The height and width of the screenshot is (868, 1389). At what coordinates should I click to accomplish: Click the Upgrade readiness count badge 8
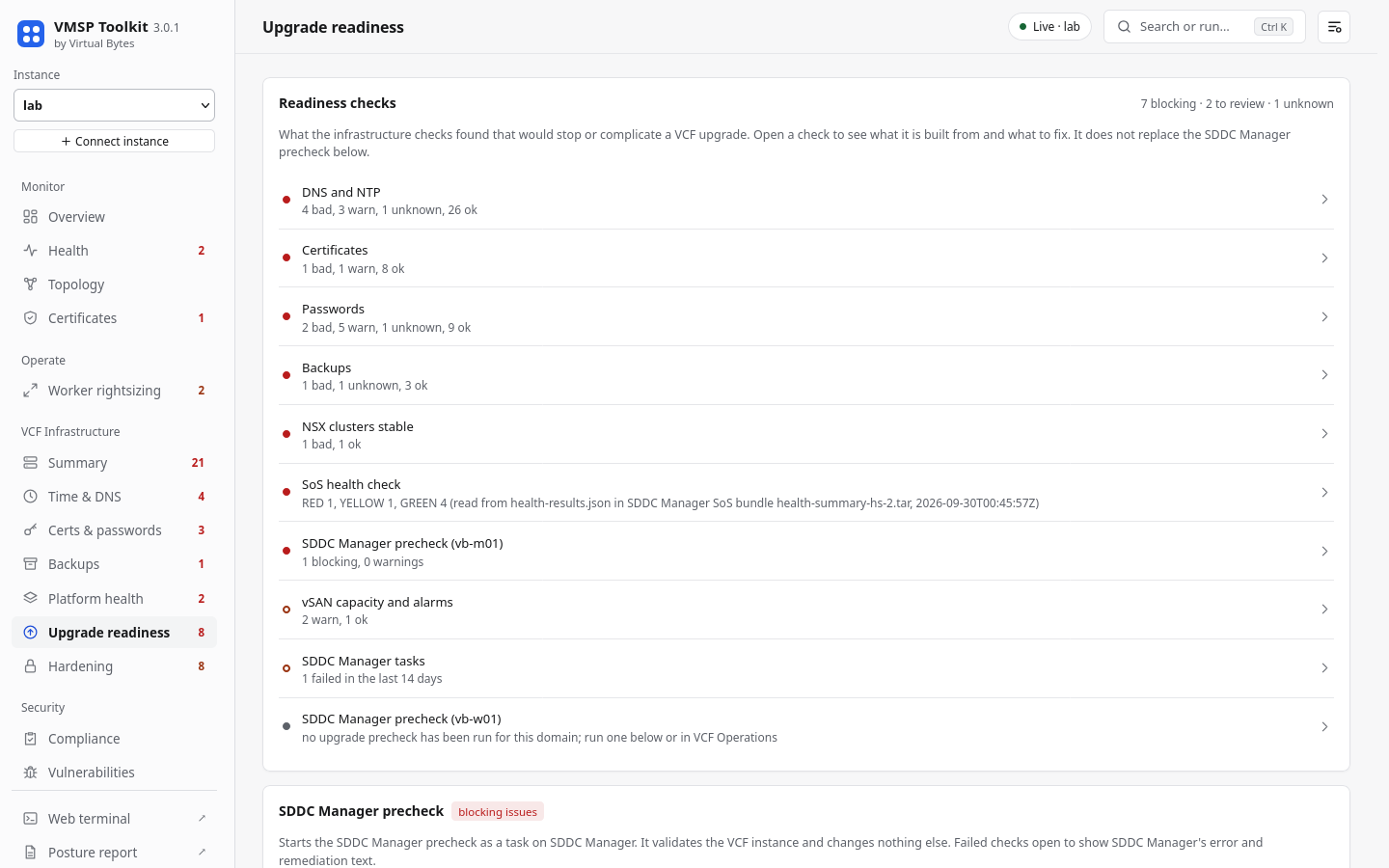tap(202, 633)
